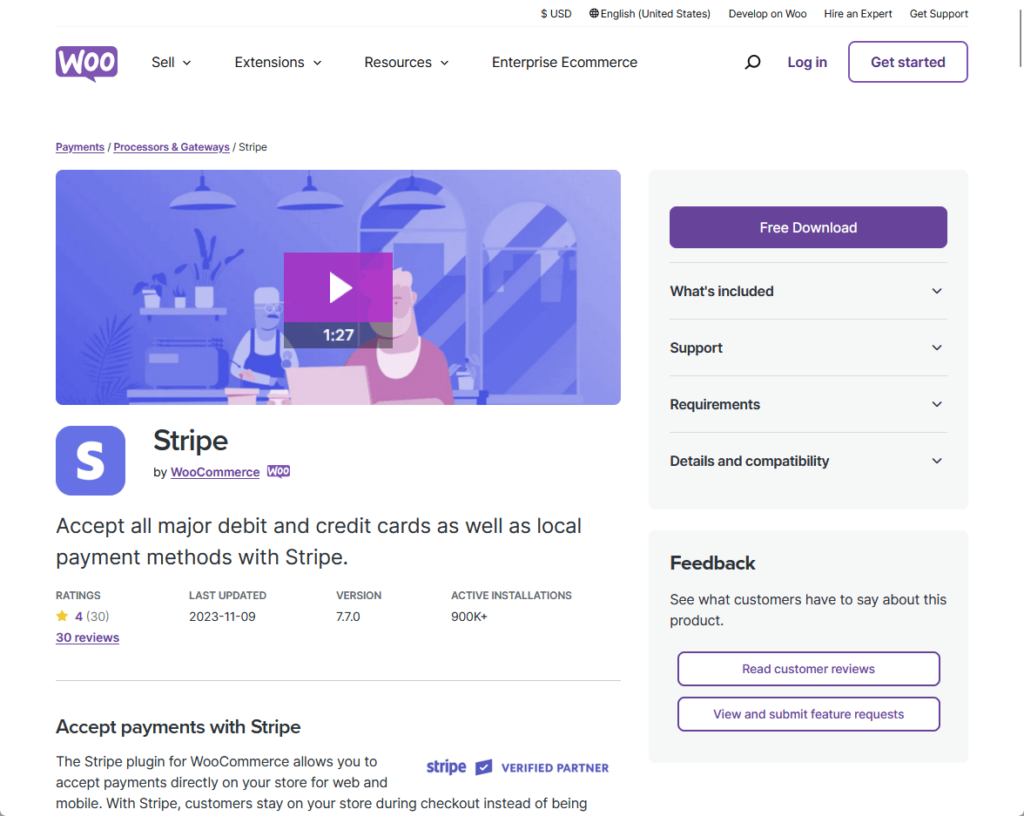Click the Woo logo in the header
Image resolution: width=1024 pixels, height=816 pixels.
tap(86, 63)
